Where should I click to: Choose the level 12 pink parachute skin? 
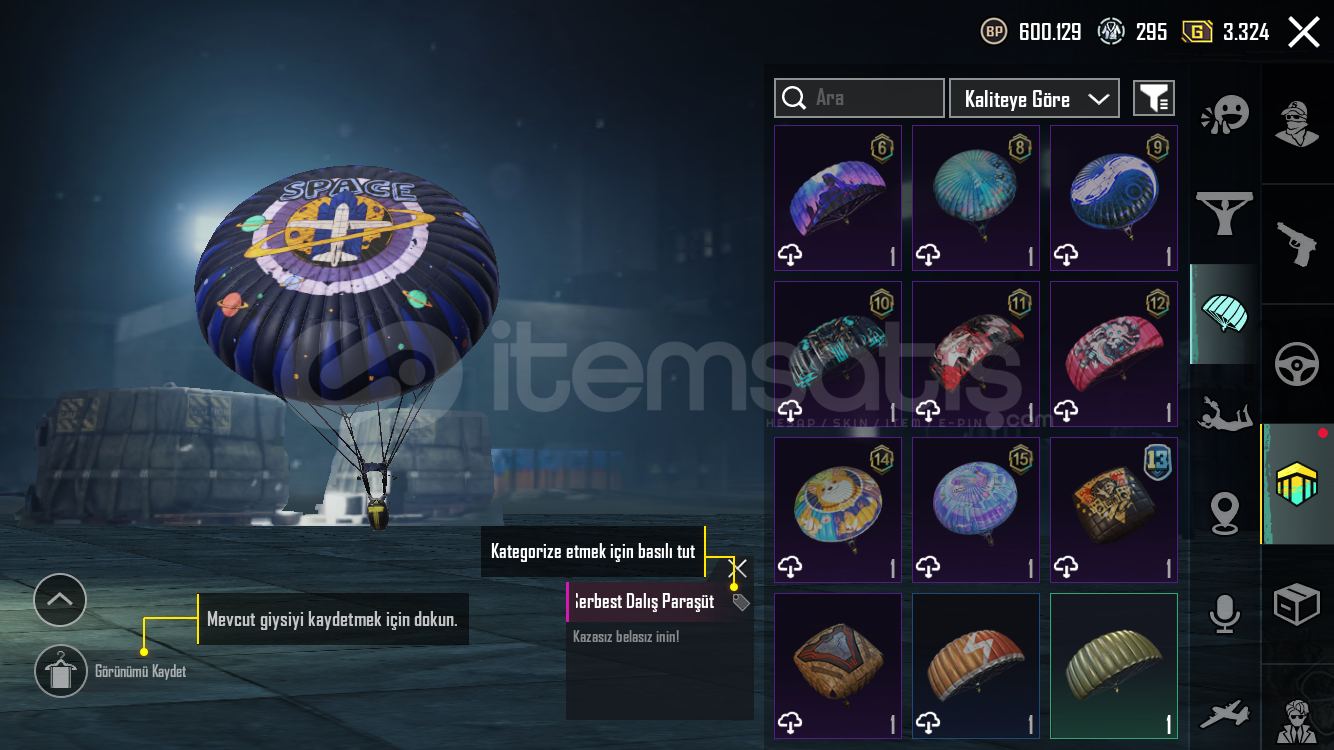coord(1114,354)
